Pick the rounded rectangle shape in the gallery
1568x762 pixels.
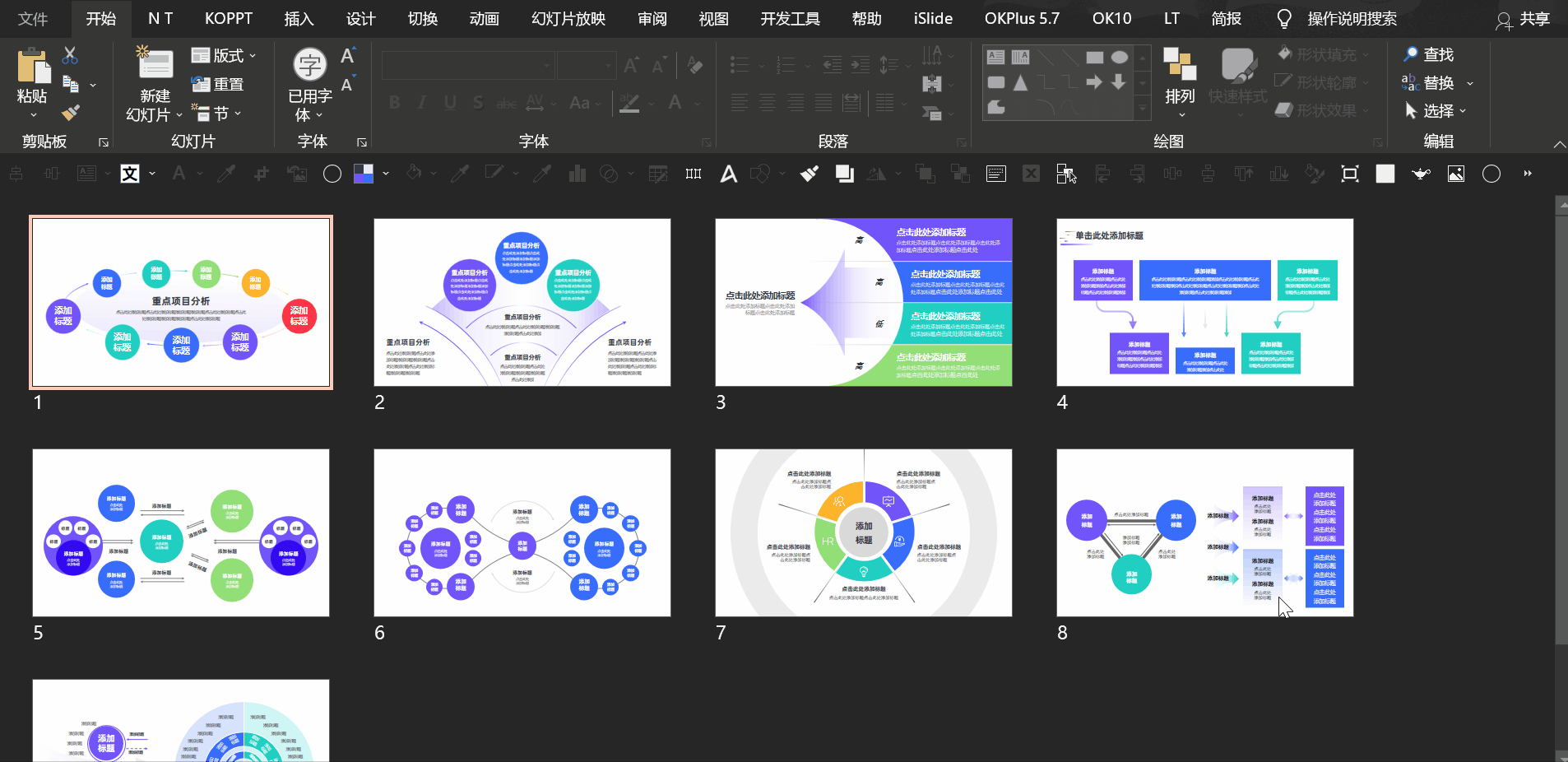(x=996, y=82)
